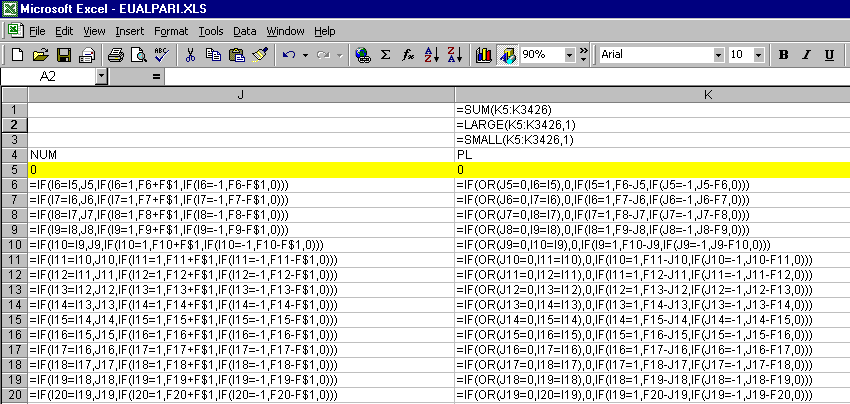Click the AutoSum sigma button
This screenshot has width=850, height=404.
(385, 54)
